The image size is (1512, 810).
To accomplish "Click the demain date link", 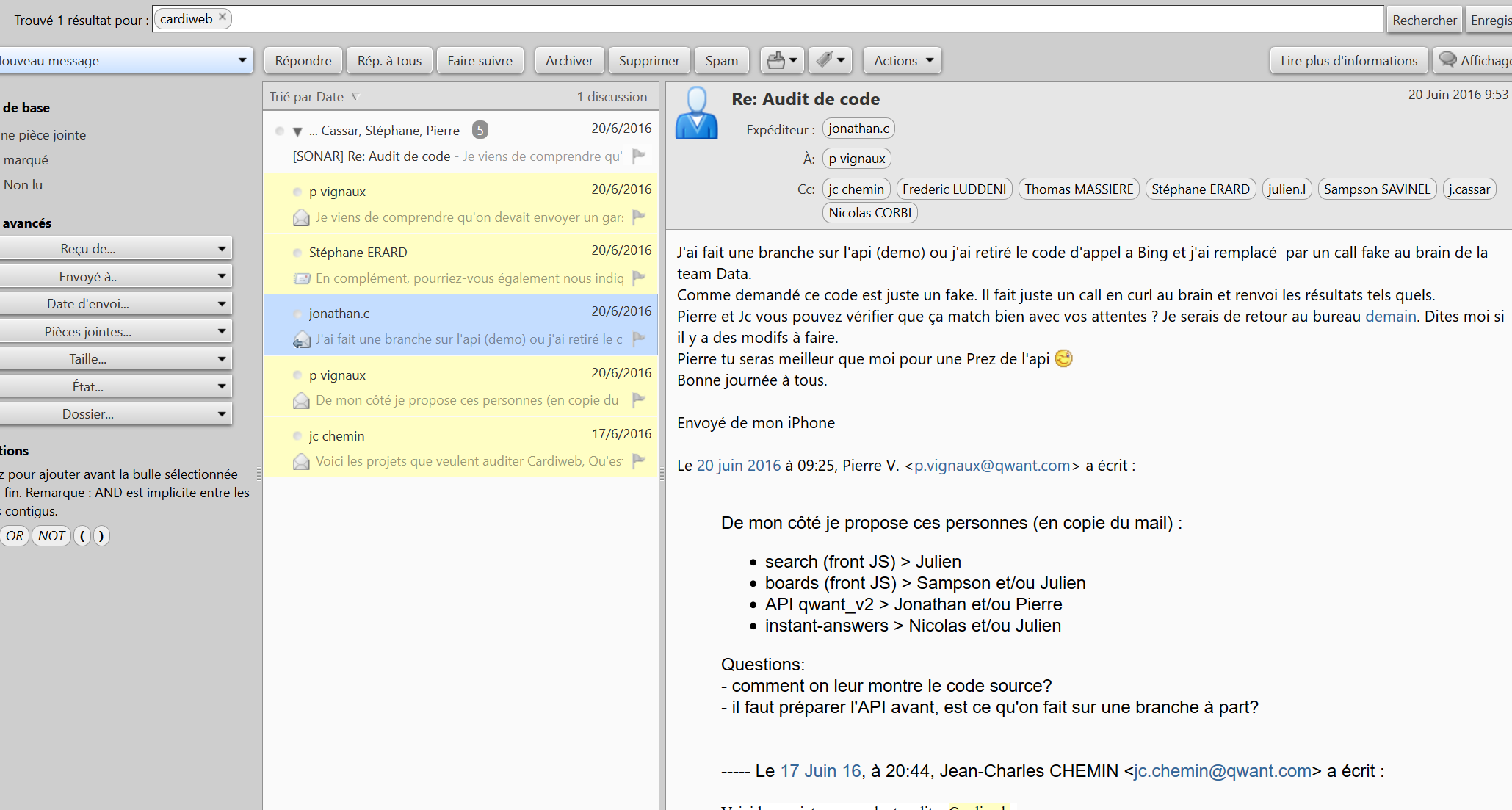I will pyautogui.click(x=1391, y=316).
